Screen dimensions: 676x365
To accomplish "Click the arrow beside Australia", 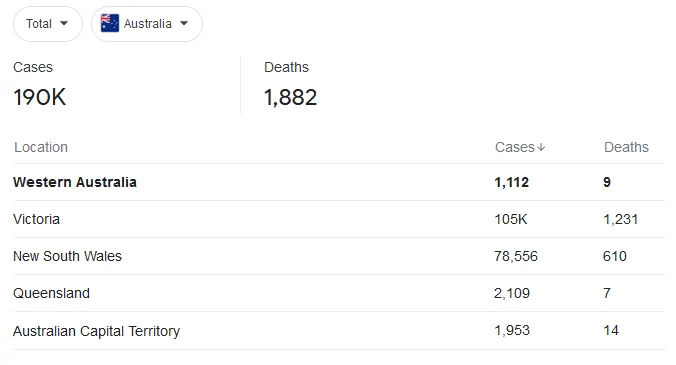I will [184, 23].
